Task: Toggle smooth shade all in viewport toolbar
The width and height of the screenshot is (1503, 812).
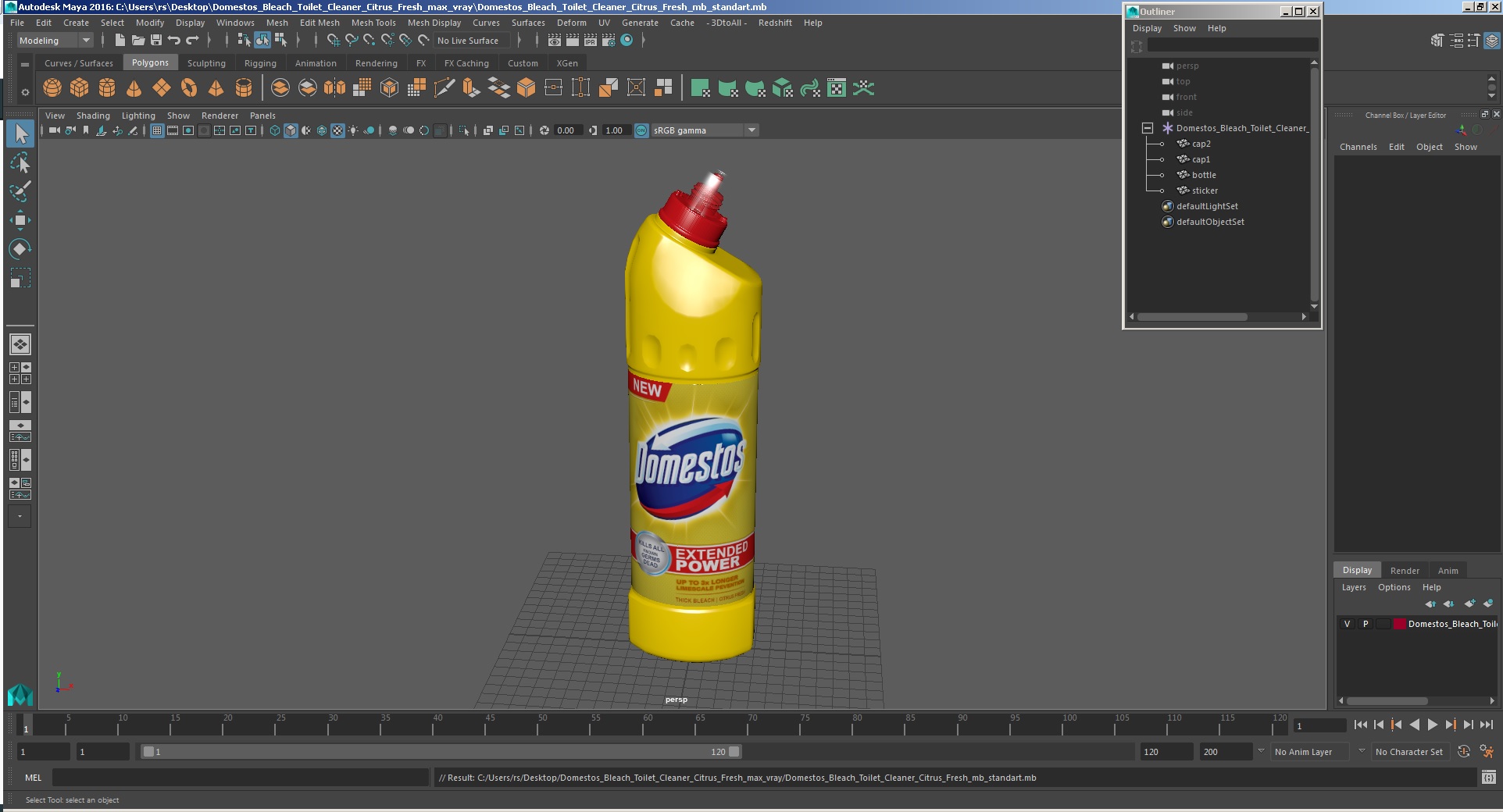Action: [x=291, y=130]
